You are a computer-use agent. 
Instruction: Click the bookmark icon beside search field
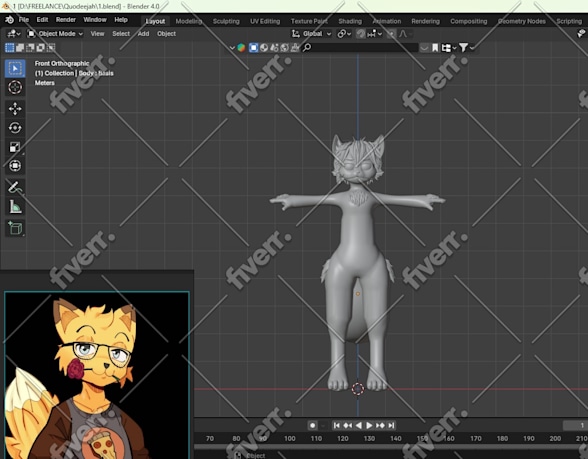(x=435, y=48)
